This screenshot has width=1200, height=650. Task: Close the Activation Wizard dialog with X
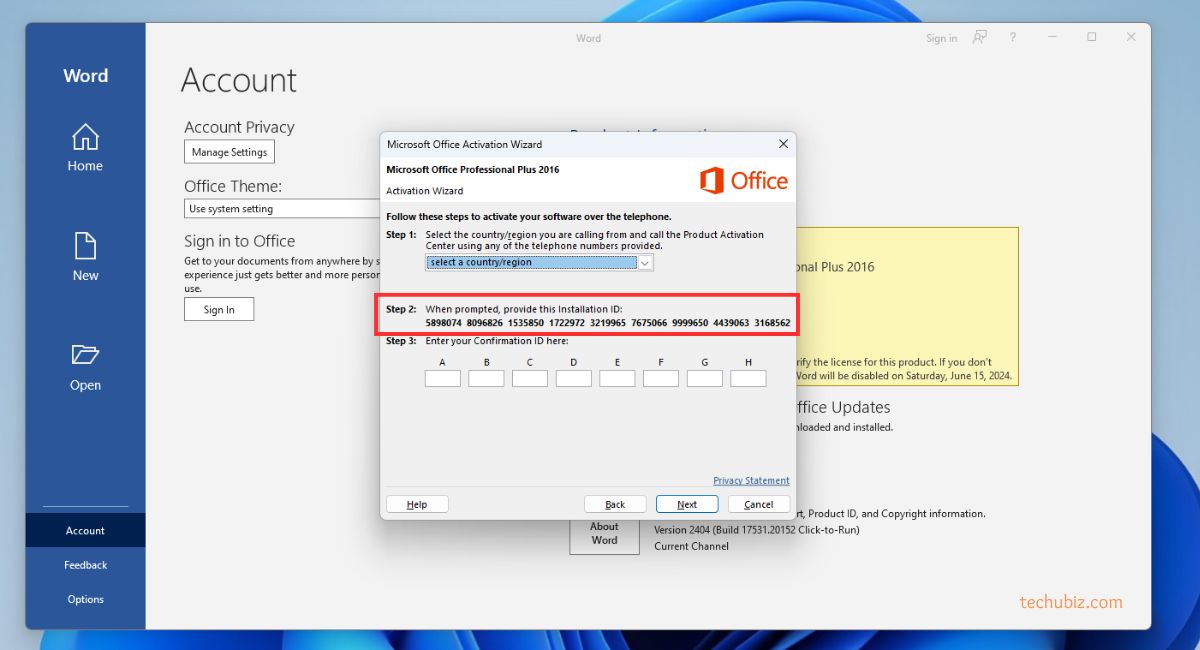[x=783, y=144]
